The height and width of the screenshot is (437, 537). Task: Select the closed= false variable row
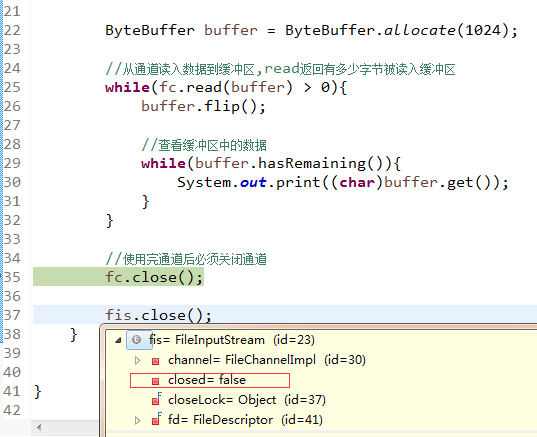pos(210,380)
